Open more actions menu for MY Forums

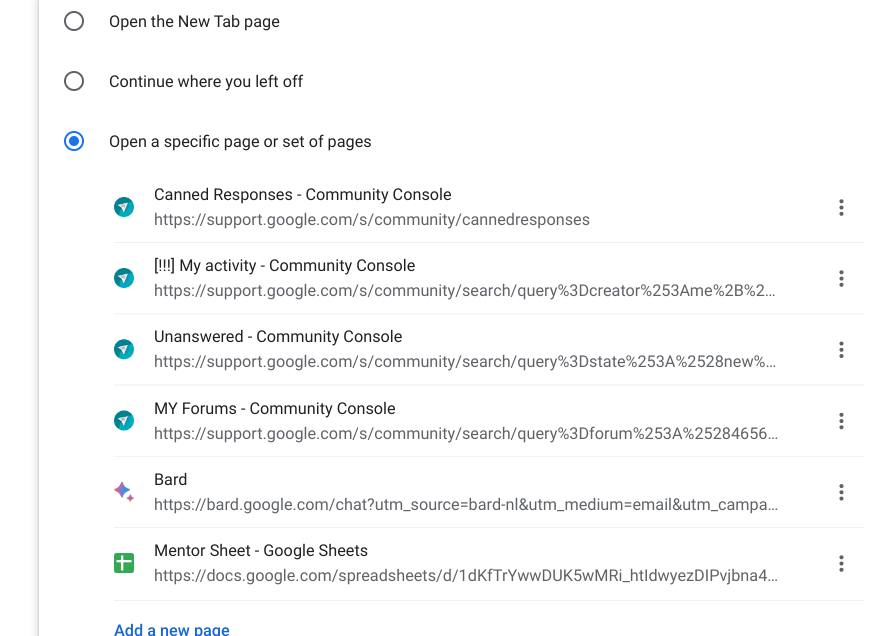(841, 421)
